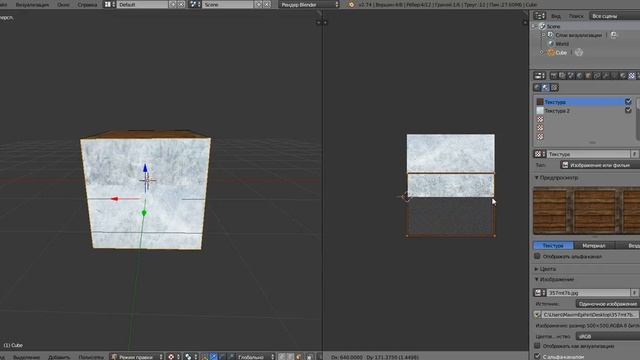Open properties editor type selector
Viewport: 640px width, 360px height.
(540, 76)
